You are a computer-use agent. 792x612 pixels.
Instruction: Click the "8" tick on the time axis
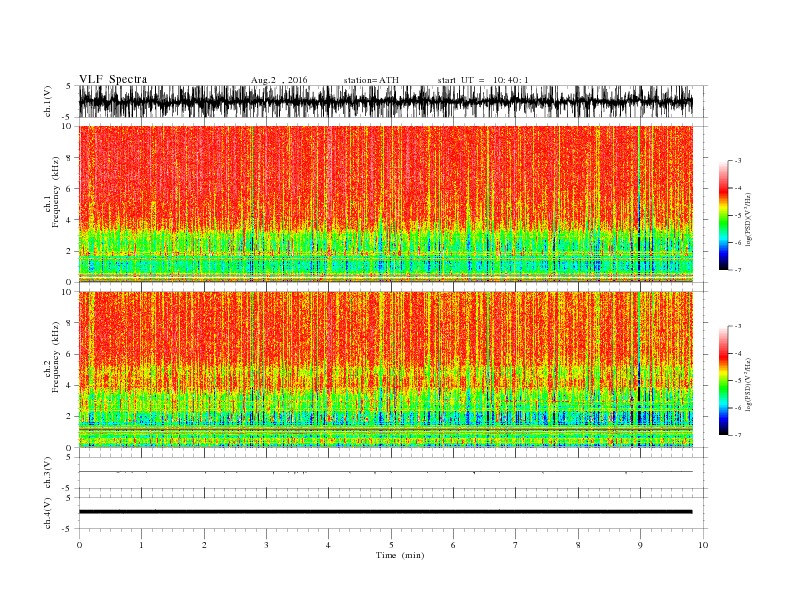point(578,545)
